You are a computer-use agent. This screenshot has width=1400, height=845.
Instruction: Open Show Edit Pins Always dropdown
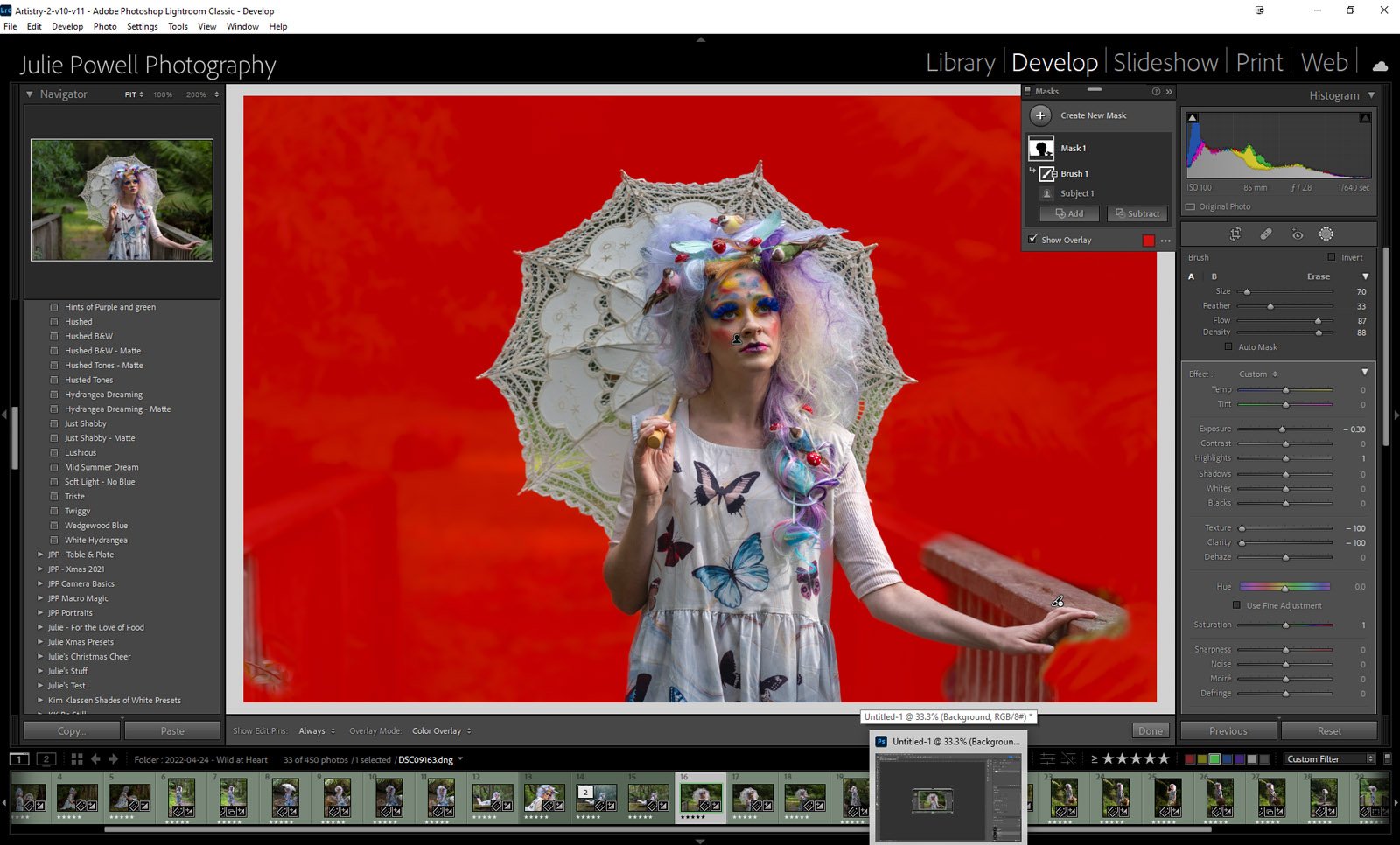click(317, 730)
